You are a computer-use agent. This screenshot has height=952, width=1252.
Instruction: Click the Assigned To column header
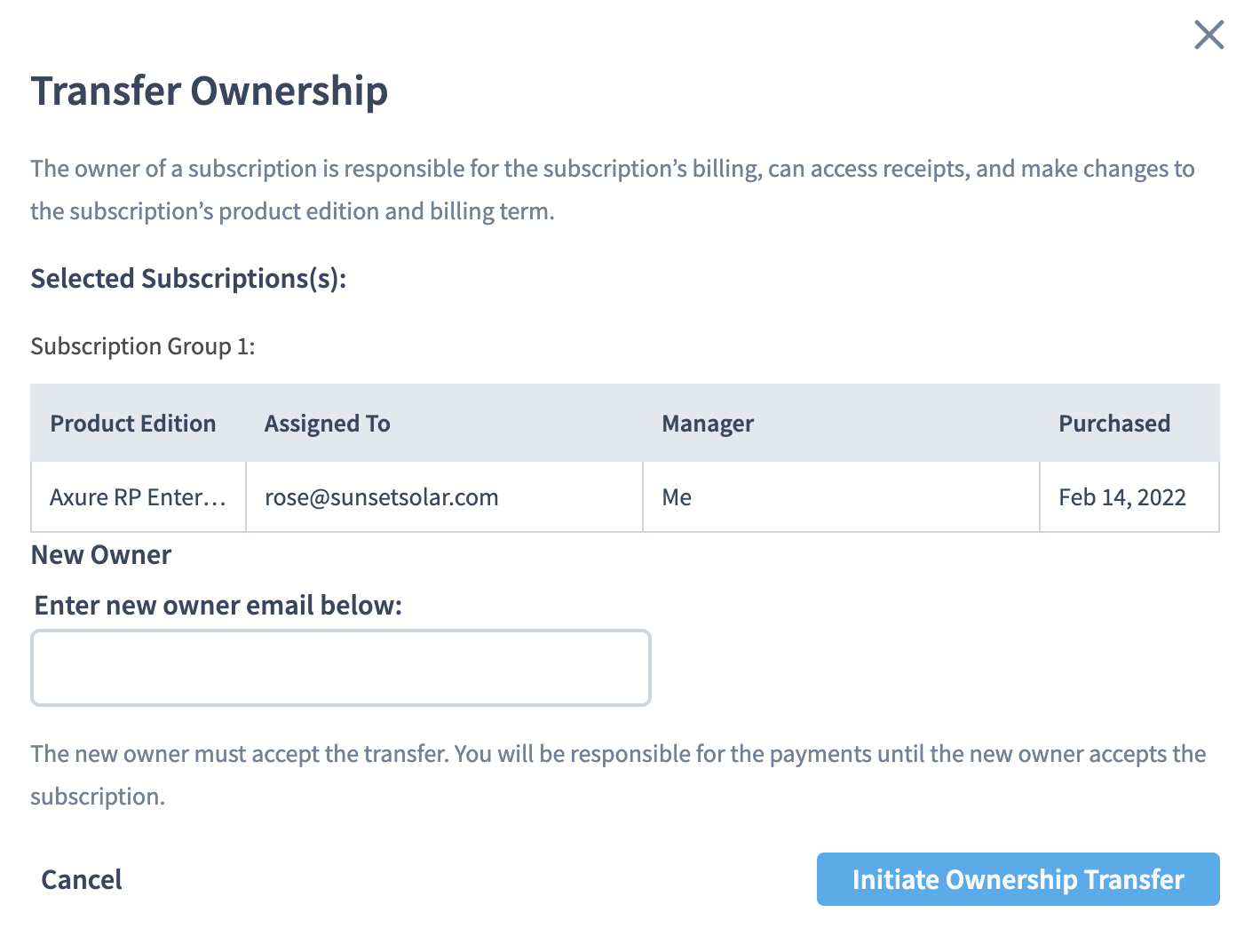pos(328,424)
